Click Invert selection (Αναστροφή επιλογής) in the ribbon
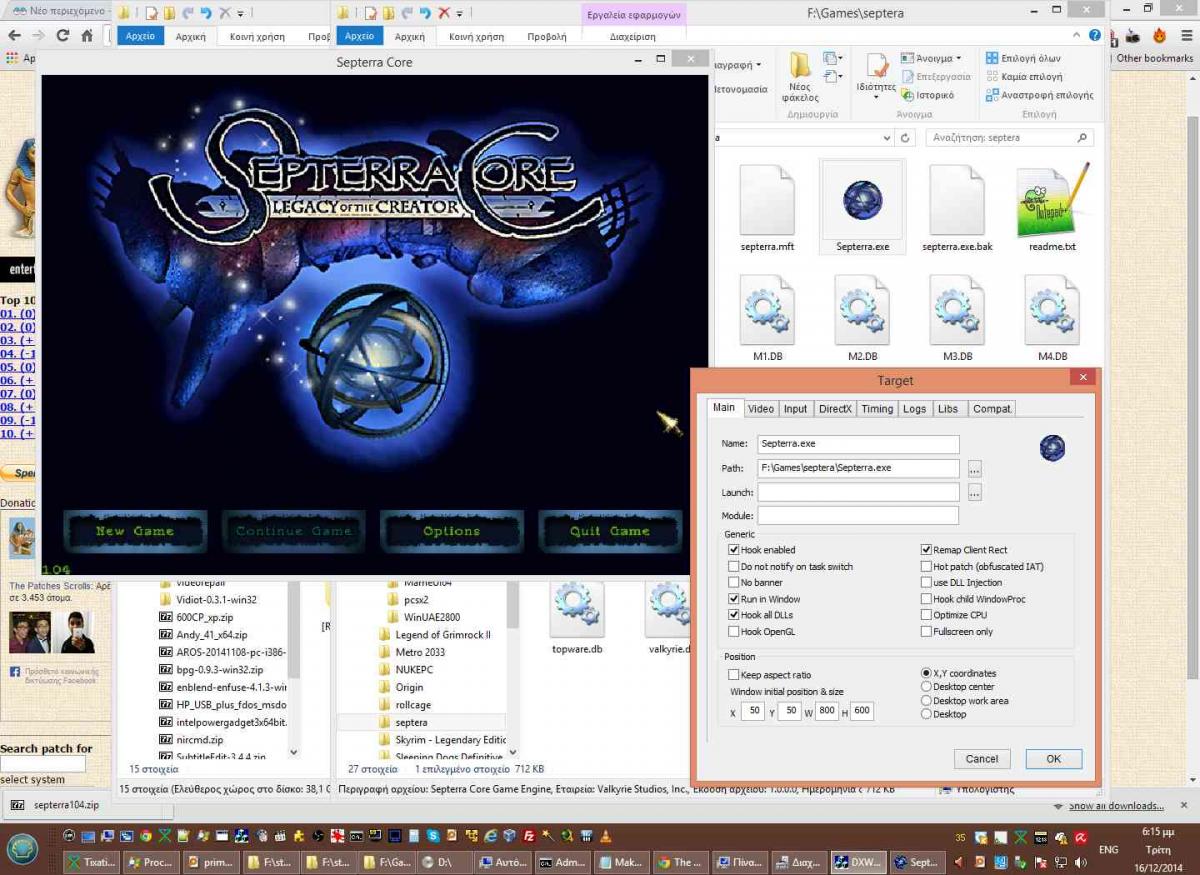The height and width of the screenshot is (875, 1200). [x=1039, y=95]
